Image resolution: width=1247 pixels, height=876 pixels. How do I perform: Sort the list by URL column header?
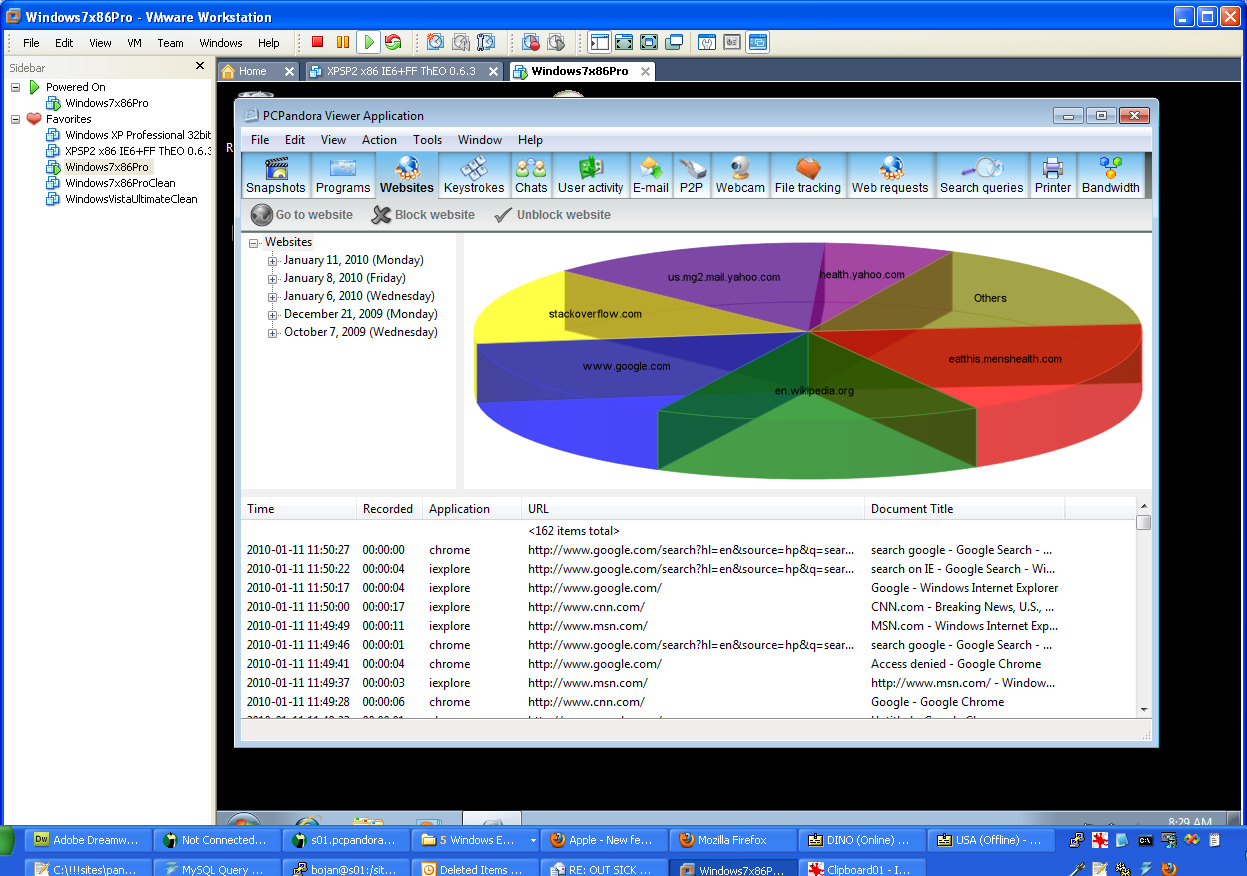point(693,509)
